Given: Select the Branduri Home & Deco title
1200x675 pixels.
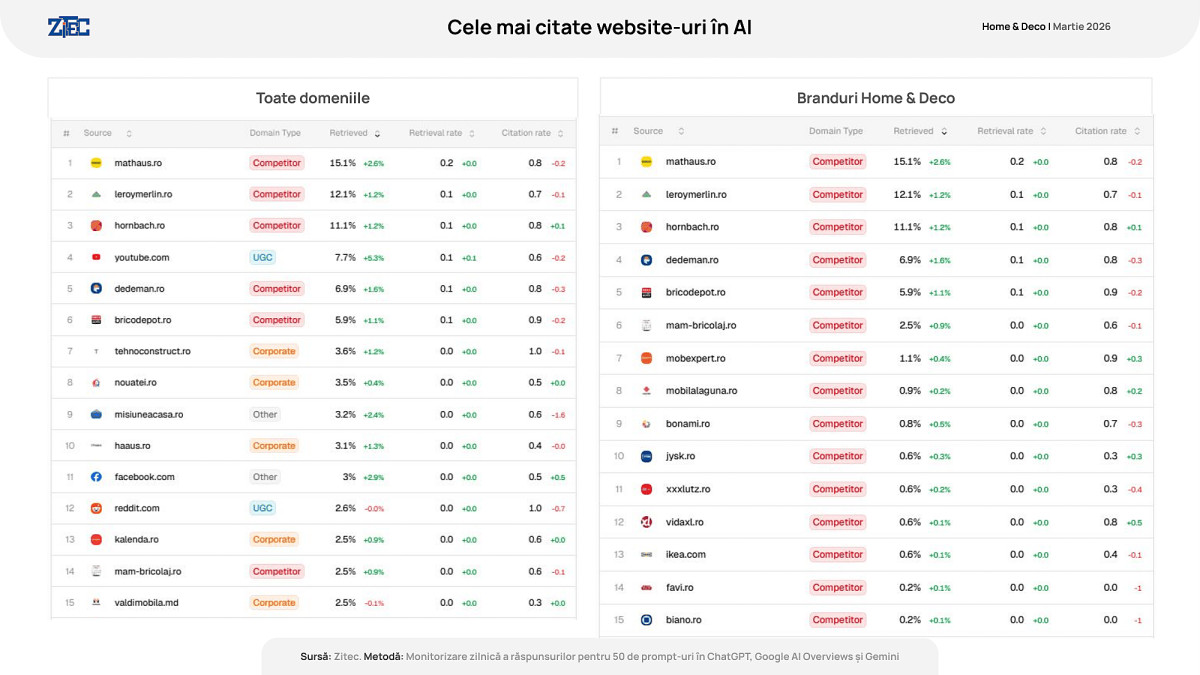Looking at the screenshot, I should (876, 98).
